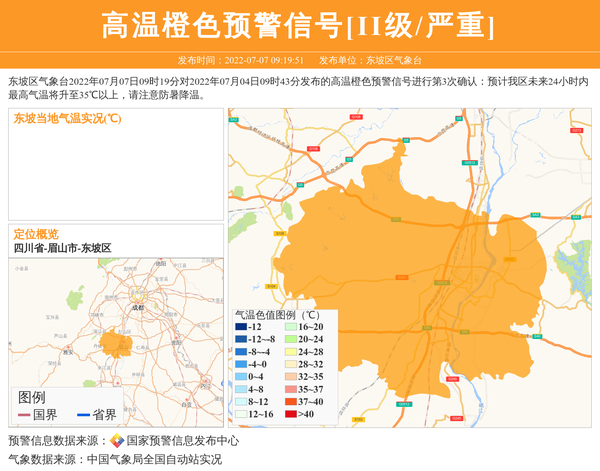Click the 定位概览 panel heading
This screenshot has height=471, width=600.
click(36, 233)
